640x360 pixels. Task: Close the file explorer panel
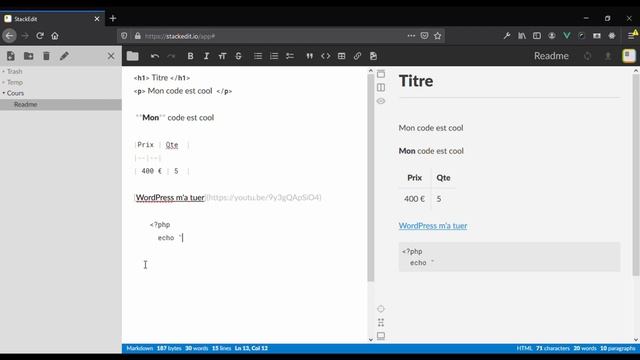point(111,56)
